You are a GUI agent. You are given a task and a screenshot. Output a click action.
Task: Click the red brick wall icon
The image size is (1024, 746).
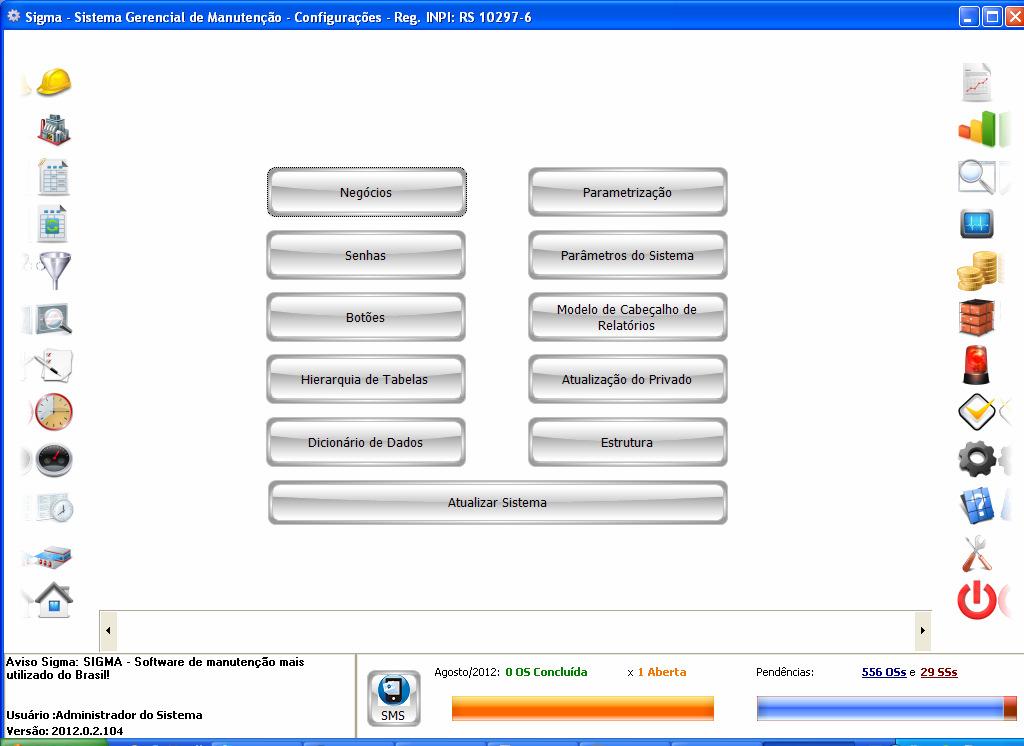[x=977, y=317]
